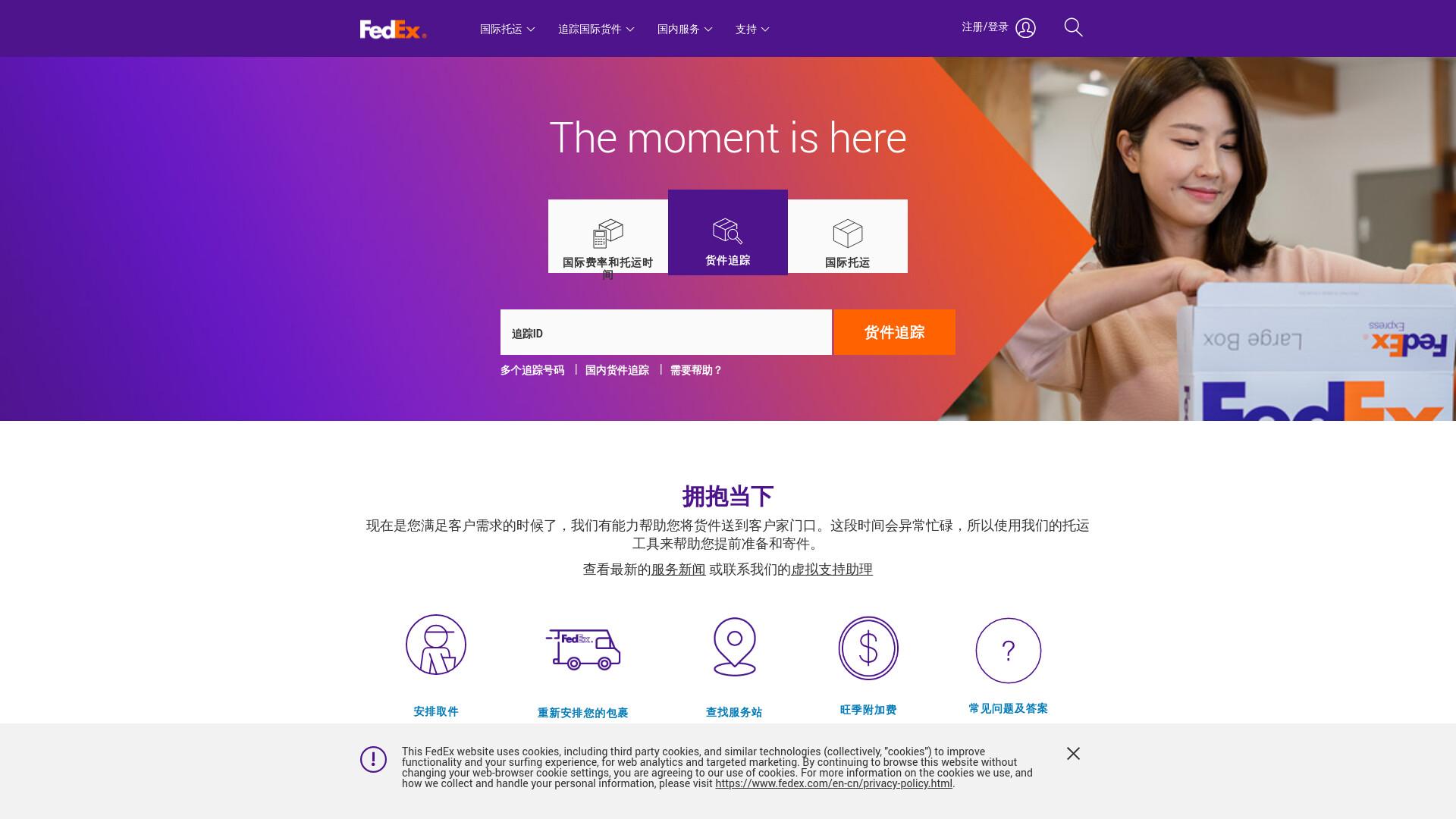Open the 支持 menu
The height and width of the screenshot is (819, 1456).
coord(752,29)
